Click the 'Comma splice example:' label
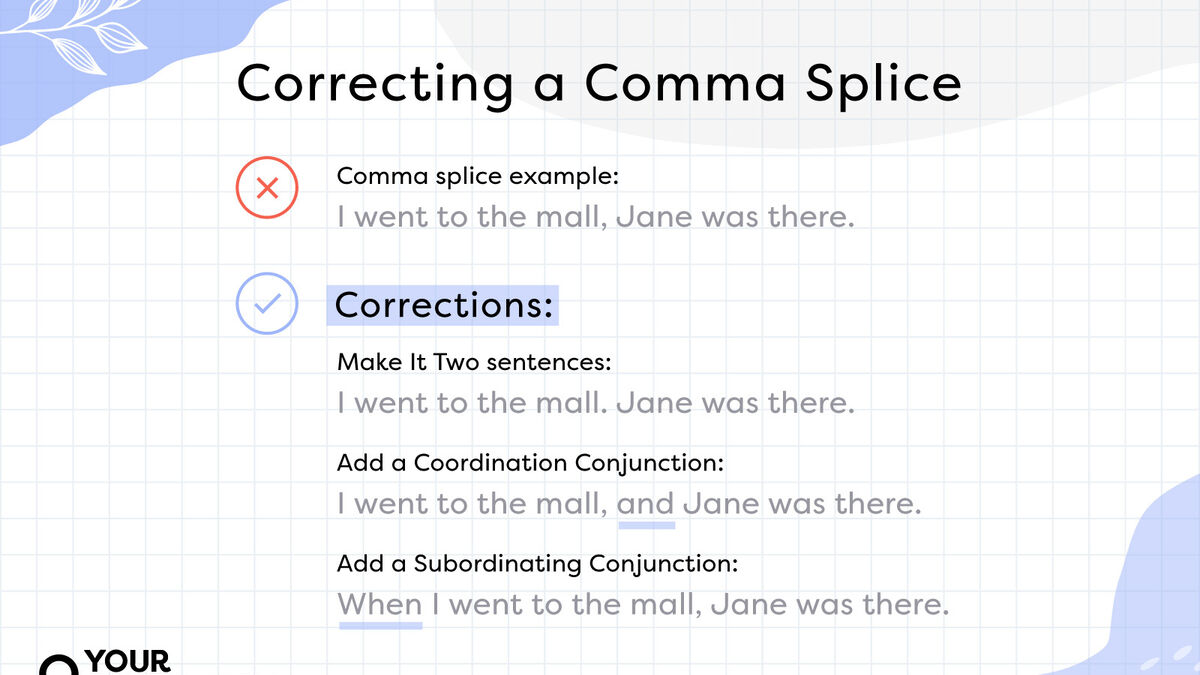The width and height of the screenshot is (1200, 675). (x=478, y=177)
